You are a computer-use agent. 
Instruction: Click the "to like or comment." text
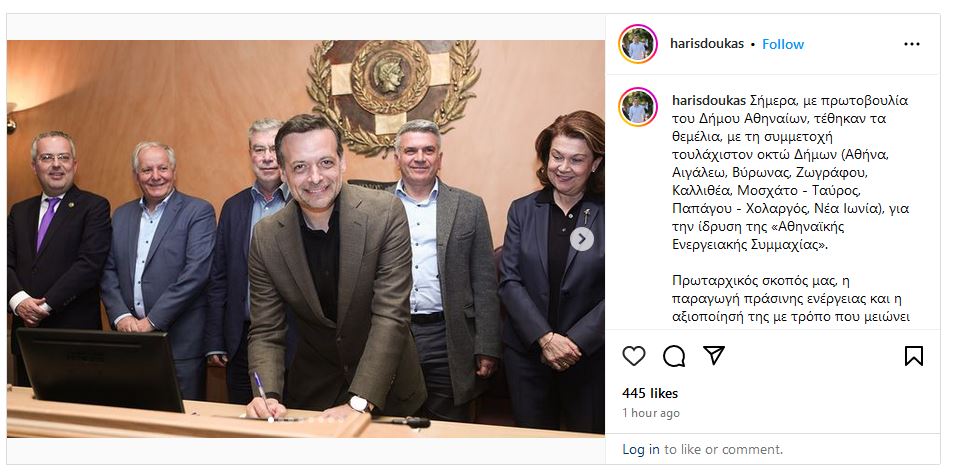coord(723,449)
